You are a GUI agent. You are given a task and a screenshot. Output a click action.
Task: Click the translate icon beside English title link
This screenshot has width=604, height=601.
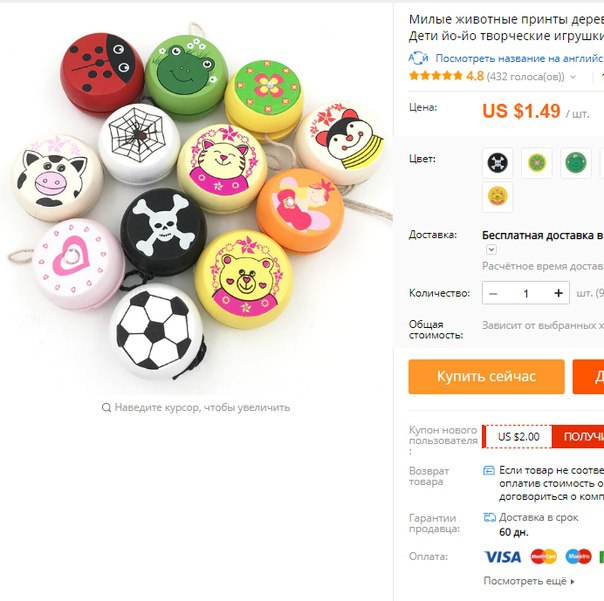[418, 58]
